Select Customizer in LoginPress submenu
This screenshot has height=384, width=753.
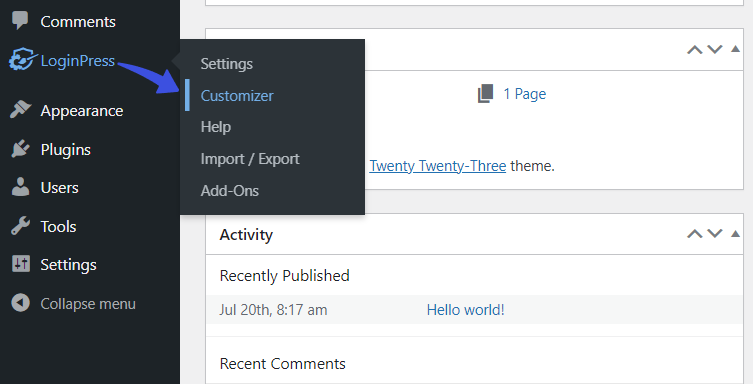tap(237, 96)
